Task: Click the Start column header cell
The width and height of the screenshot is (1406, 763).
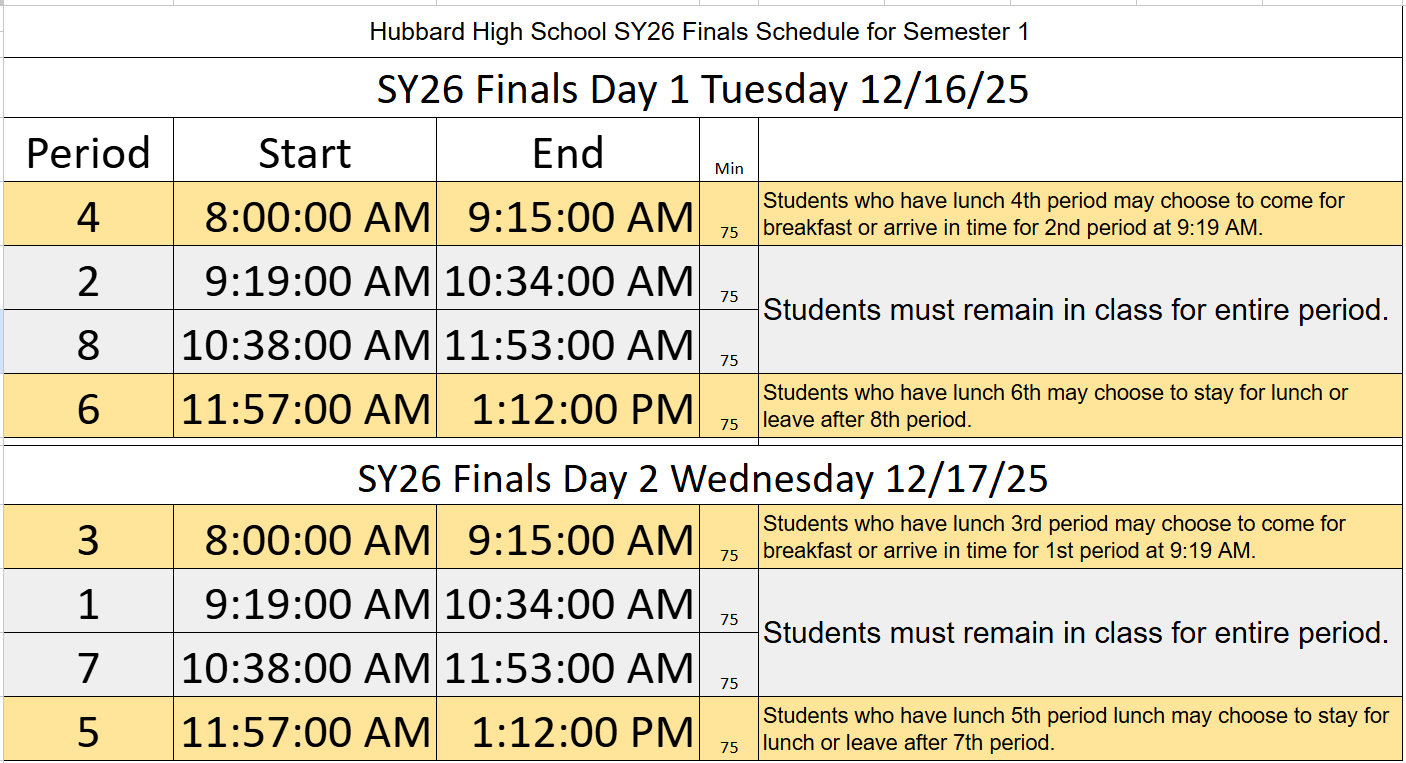Action: (305, 153)
